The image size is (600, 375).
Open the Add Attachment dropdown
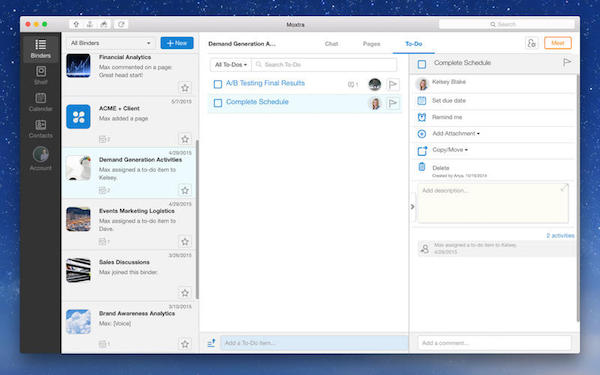[456, 134]
